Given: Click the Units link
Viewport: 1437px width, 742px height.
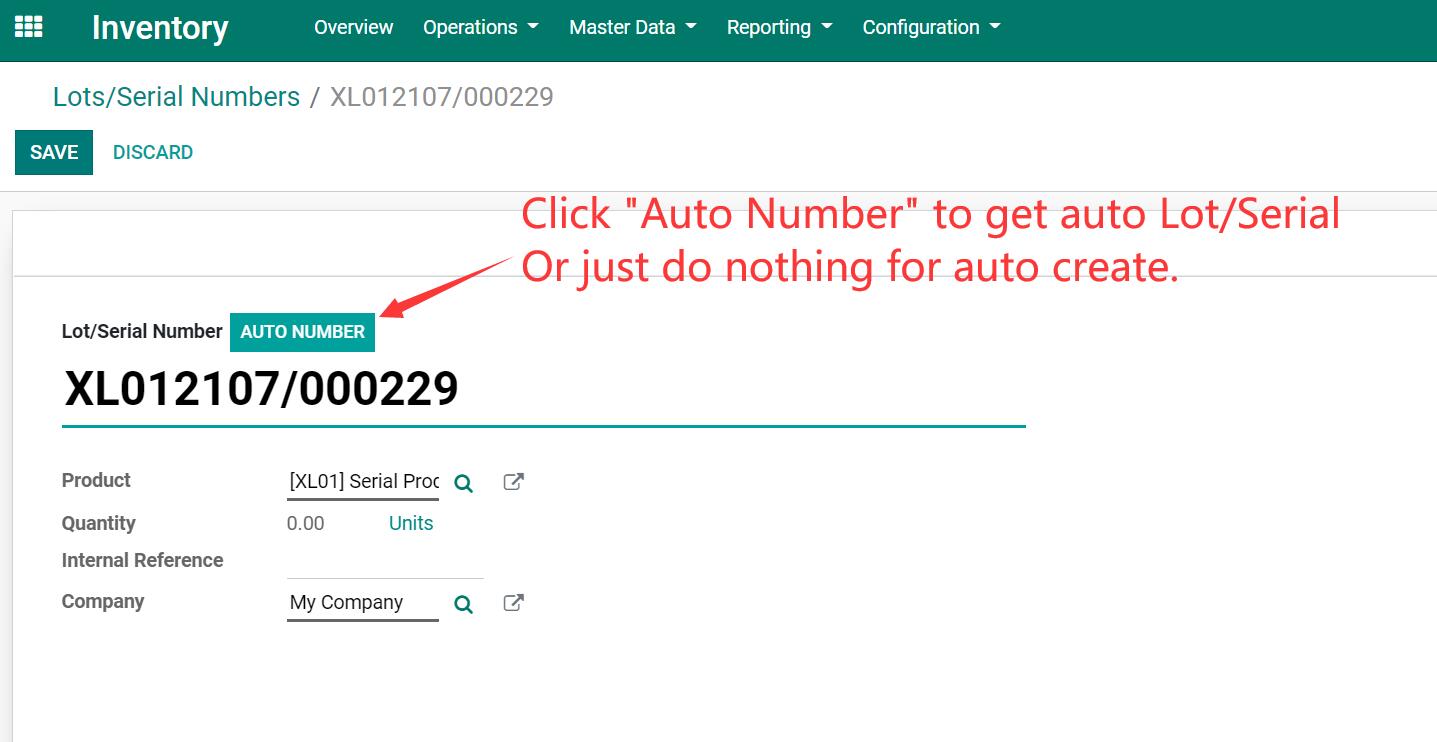Looking at the screenshot, I should point(411,523).
